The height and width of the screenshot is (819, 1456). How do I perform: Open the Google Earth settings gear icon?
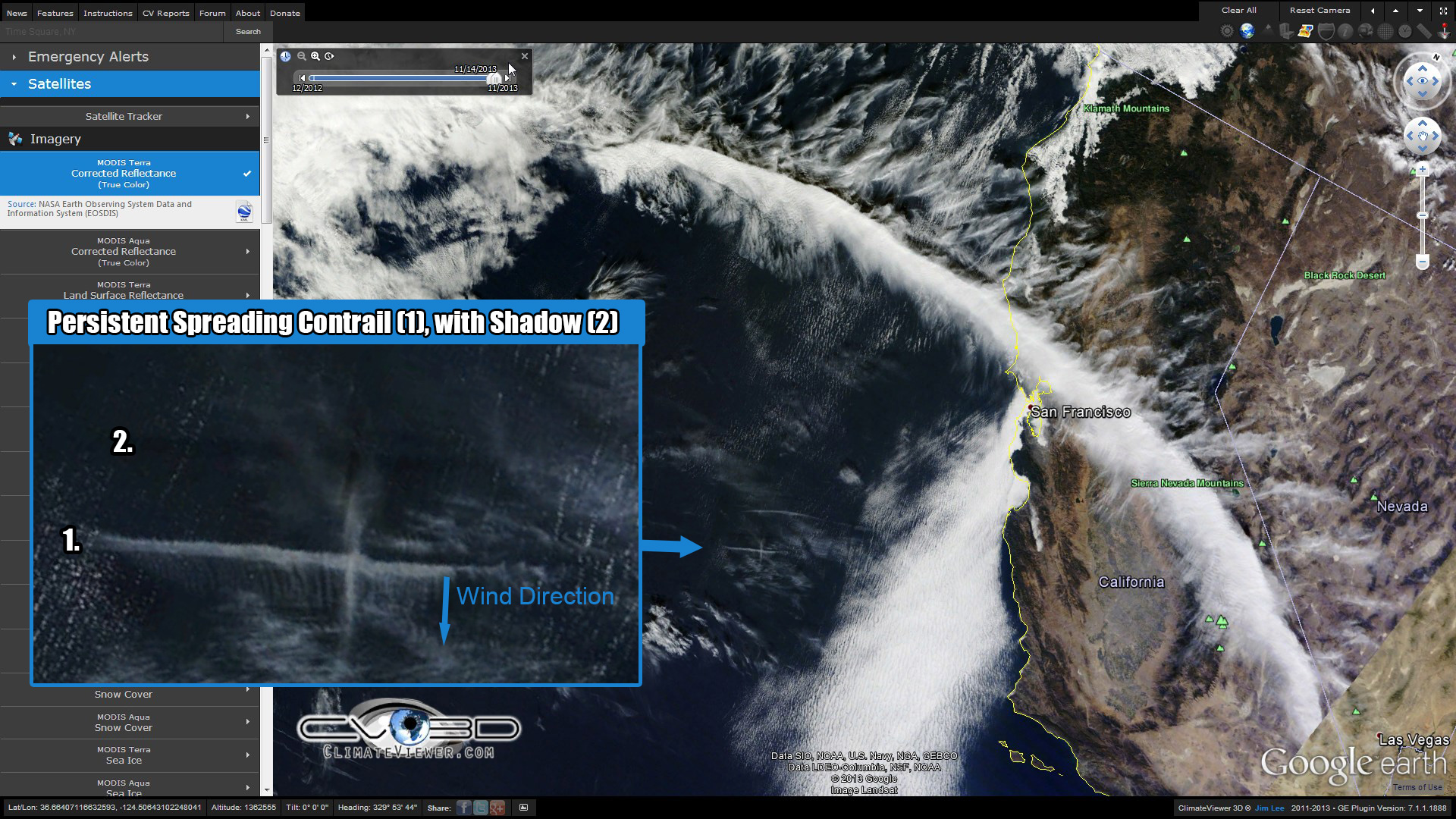(1226, 30)
